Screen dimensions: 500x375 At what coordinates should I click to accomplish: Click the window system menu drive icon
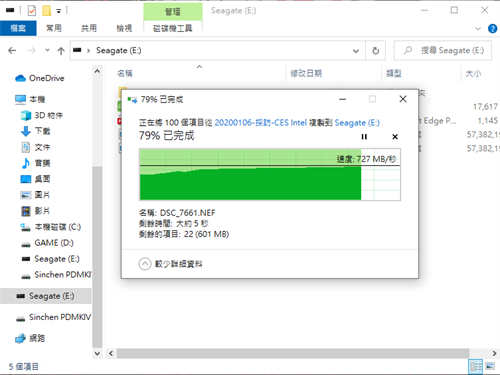10,11
